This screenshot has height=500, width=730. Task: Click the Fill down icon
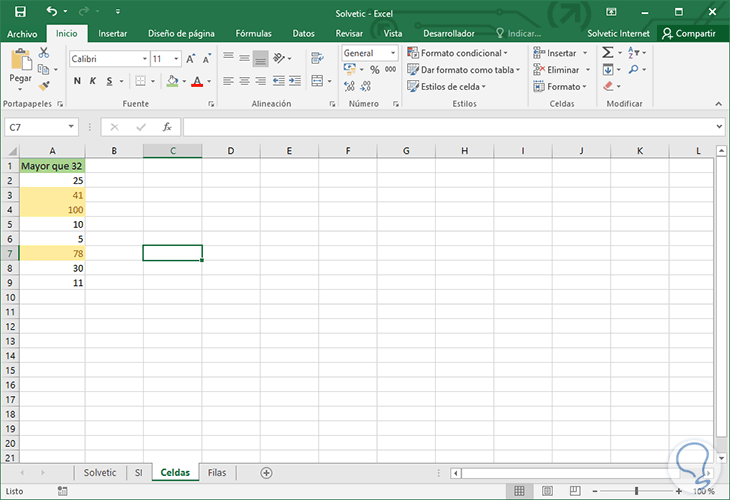(x=608, y=70)
